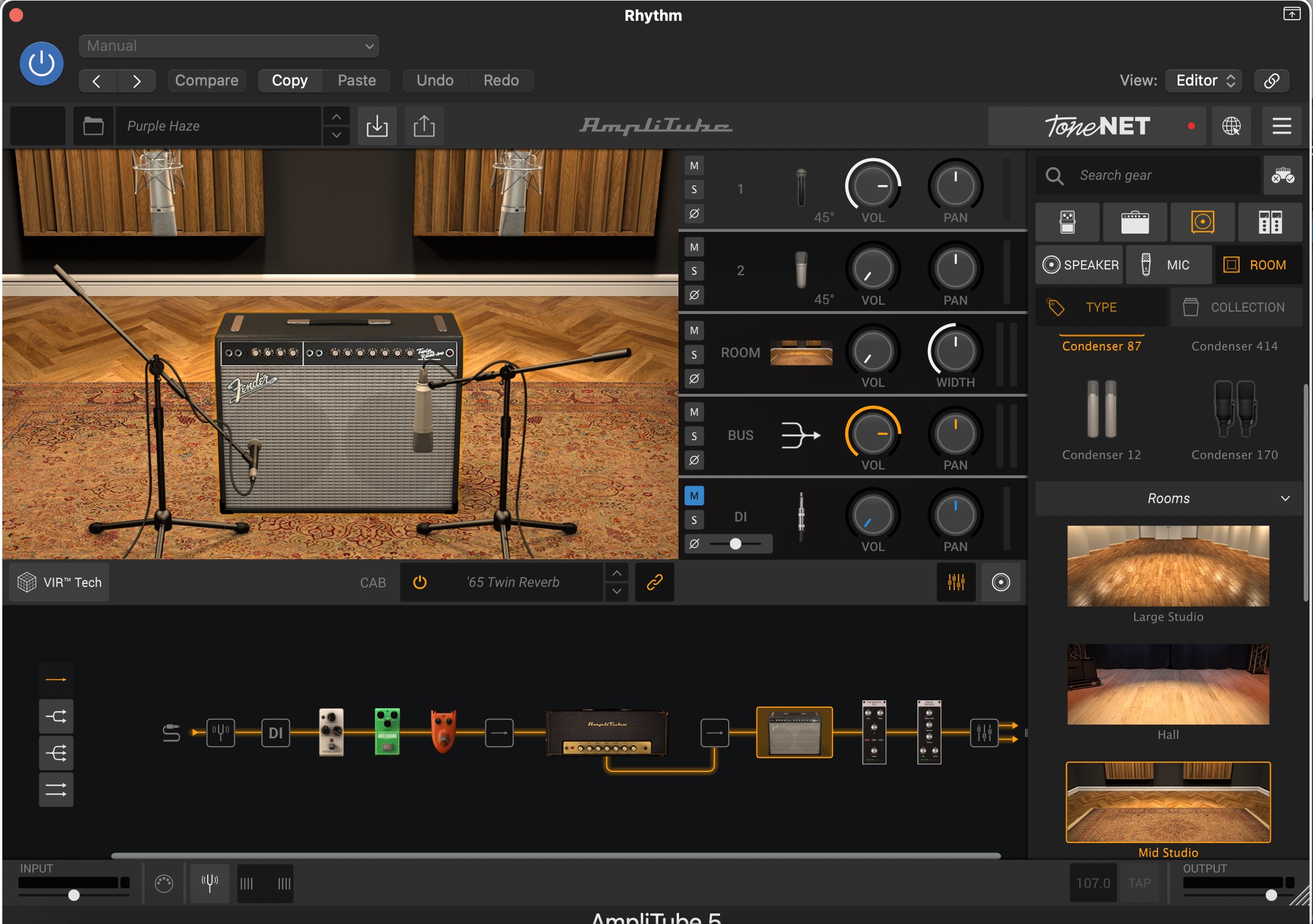Image resolution: width=1313 pixels, height=924 pixels.
Task: Select the Large Studio room thumbnail
Action: tap(1168, 566)
